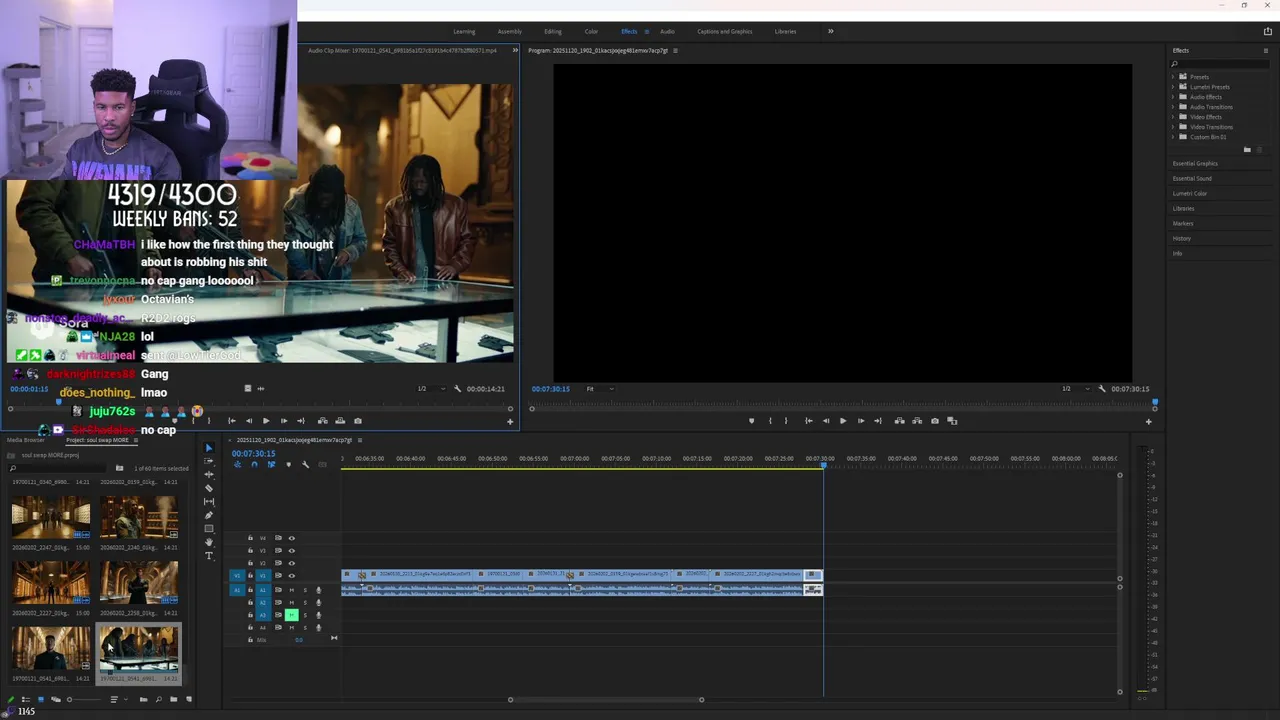Select the Track Select Forward tool
Screen dimensions: 1280x720
click(x=209, y=461)
